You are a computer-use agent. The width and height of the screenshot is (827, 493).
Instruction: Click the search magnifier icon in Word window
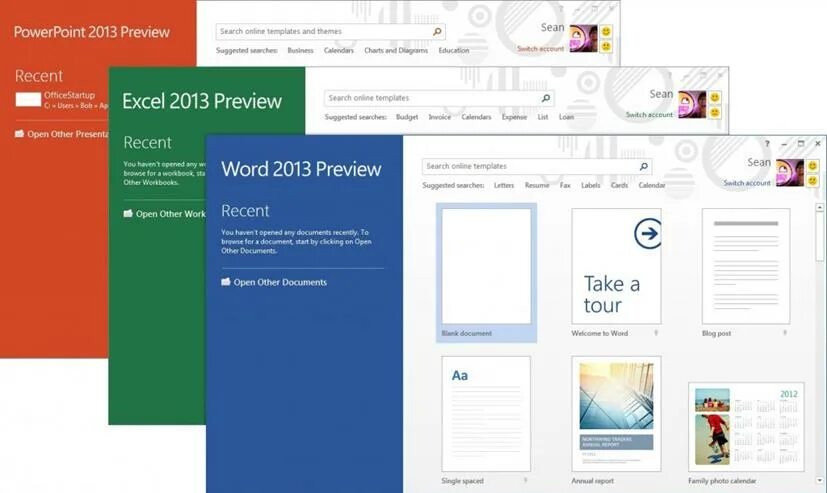tap(643, 167)
